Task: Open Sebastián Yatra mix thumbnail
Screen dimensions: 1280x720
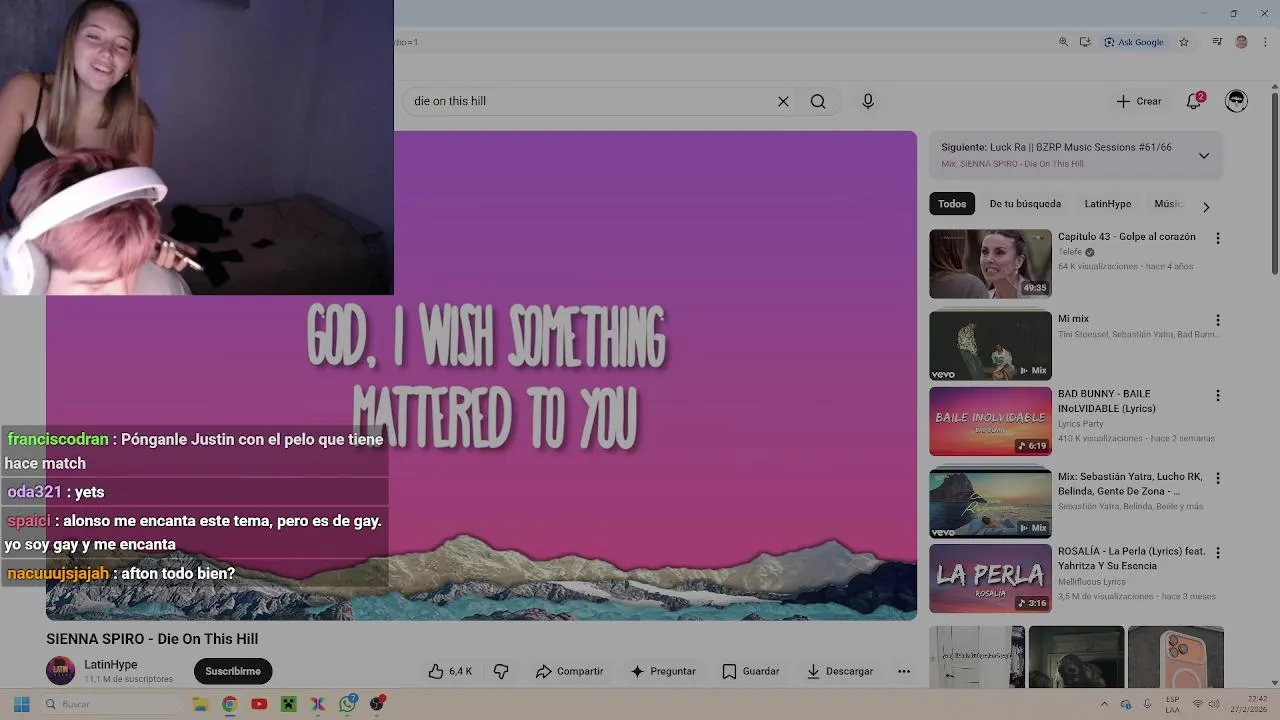Action: pos(990,503)
